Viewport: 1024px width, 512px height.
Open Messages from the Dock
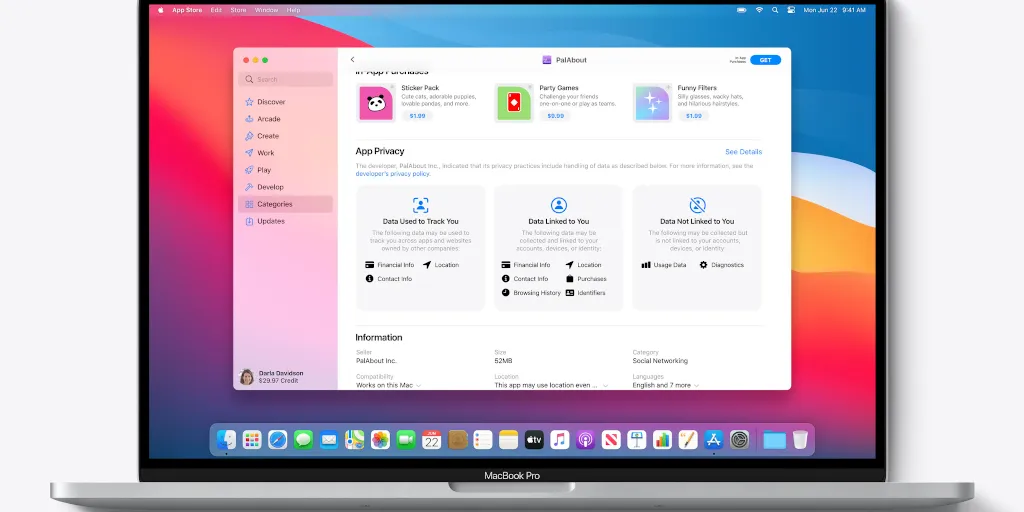pyautogui.click(x=303, y=440)
